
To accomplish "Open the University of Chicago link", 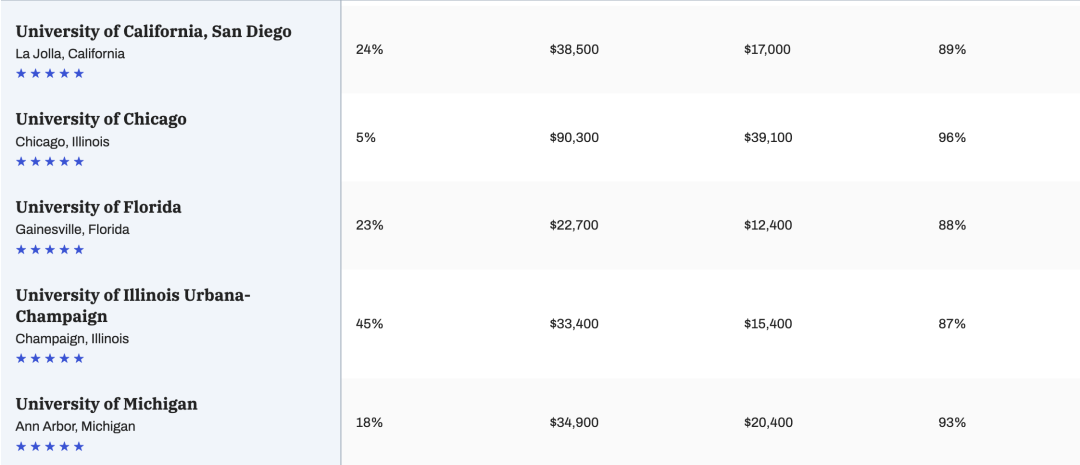I will [x=101, y=119].
